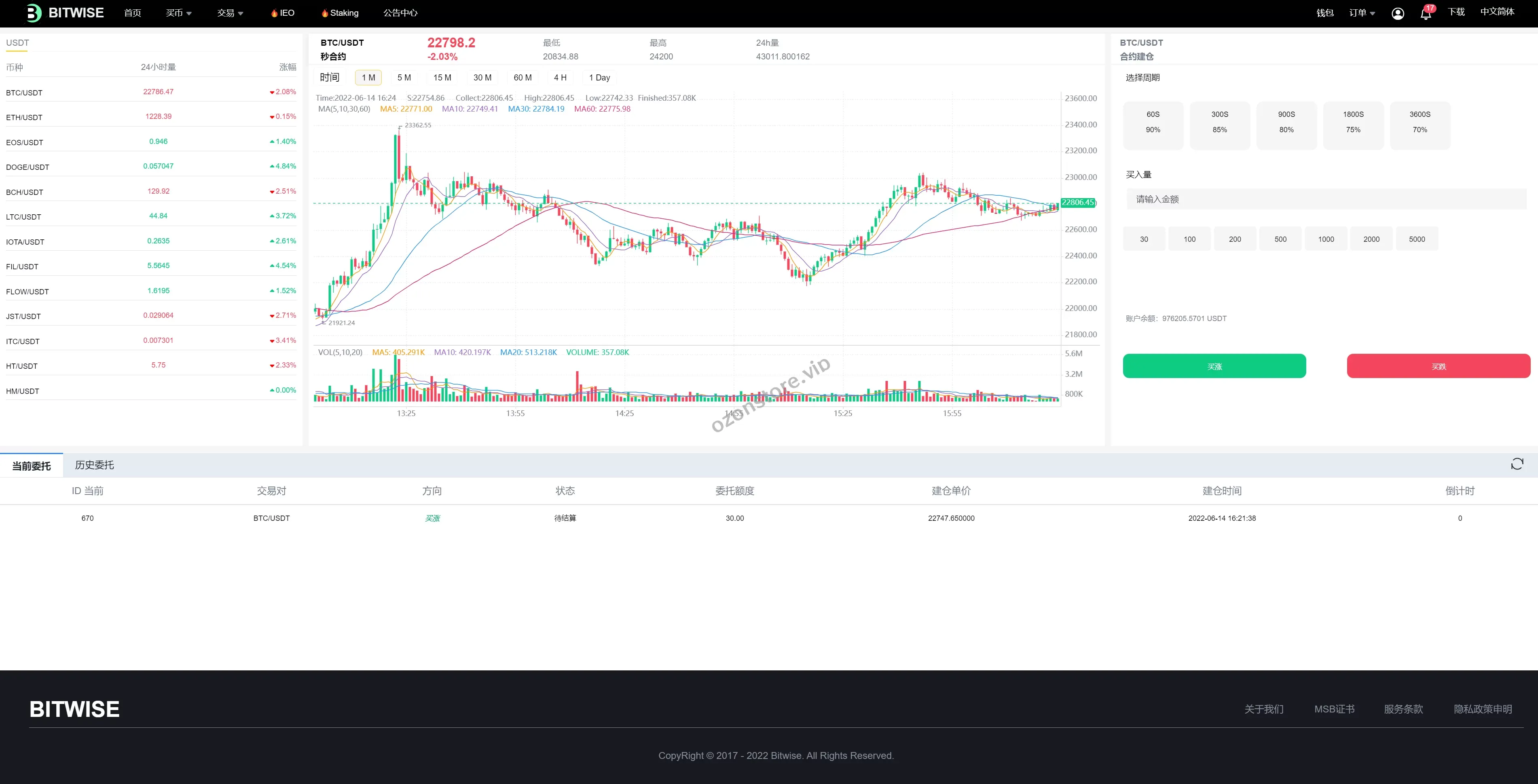Open the notifications bell icon
1538x784 pixels.
pos(1426,13)
